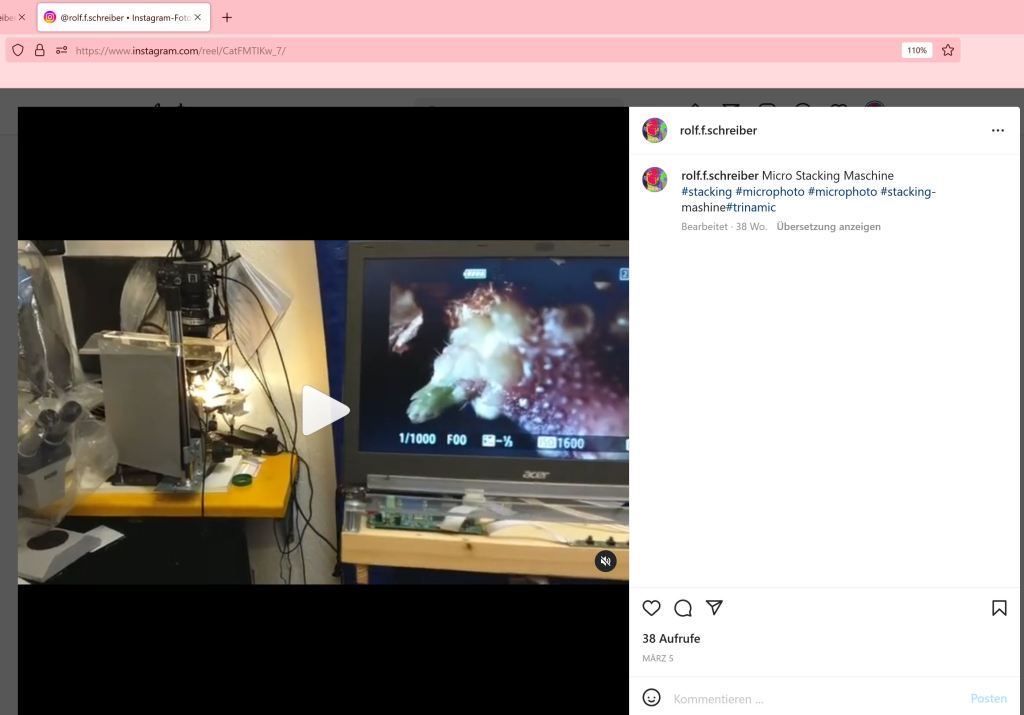Screen dimensions: 1024x715
Task: Save the post with the bookmark icon
Action: coord(998,608)
